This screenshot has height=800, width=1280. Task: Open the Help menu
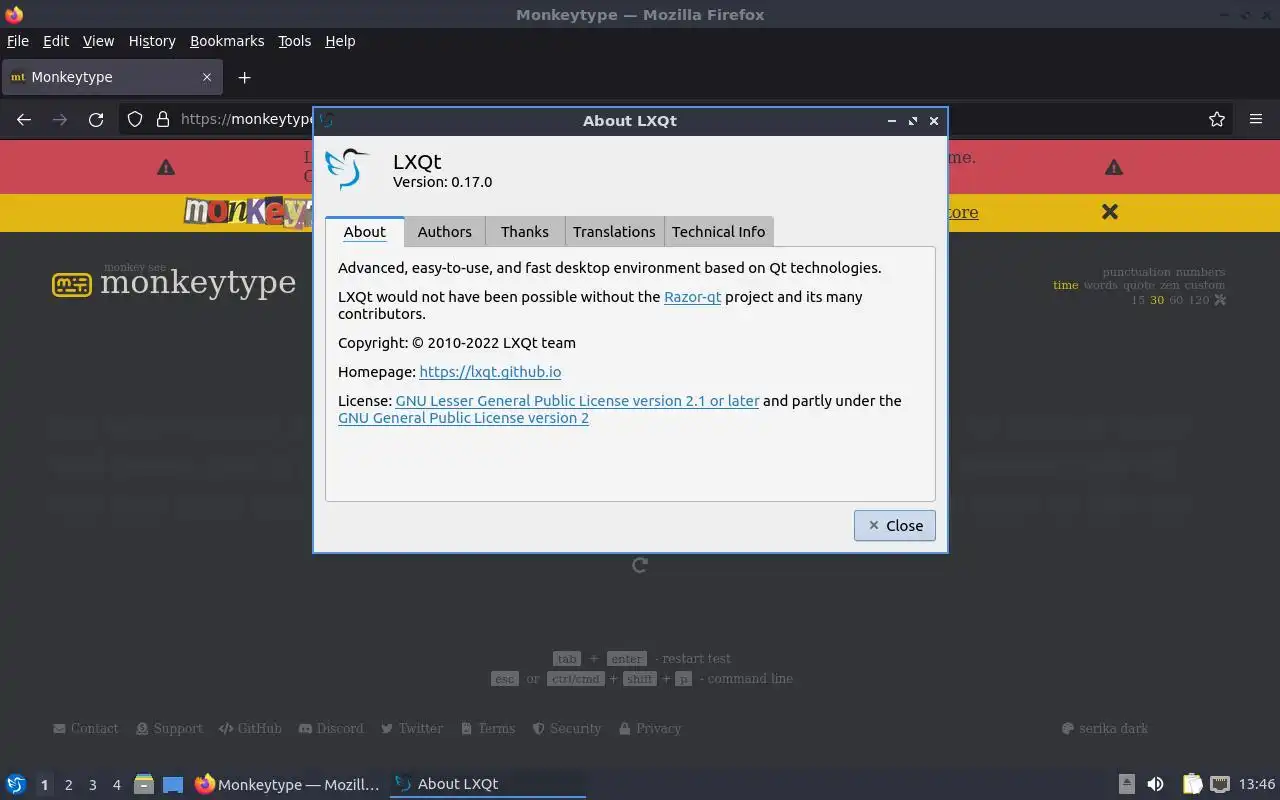[340, 41]
